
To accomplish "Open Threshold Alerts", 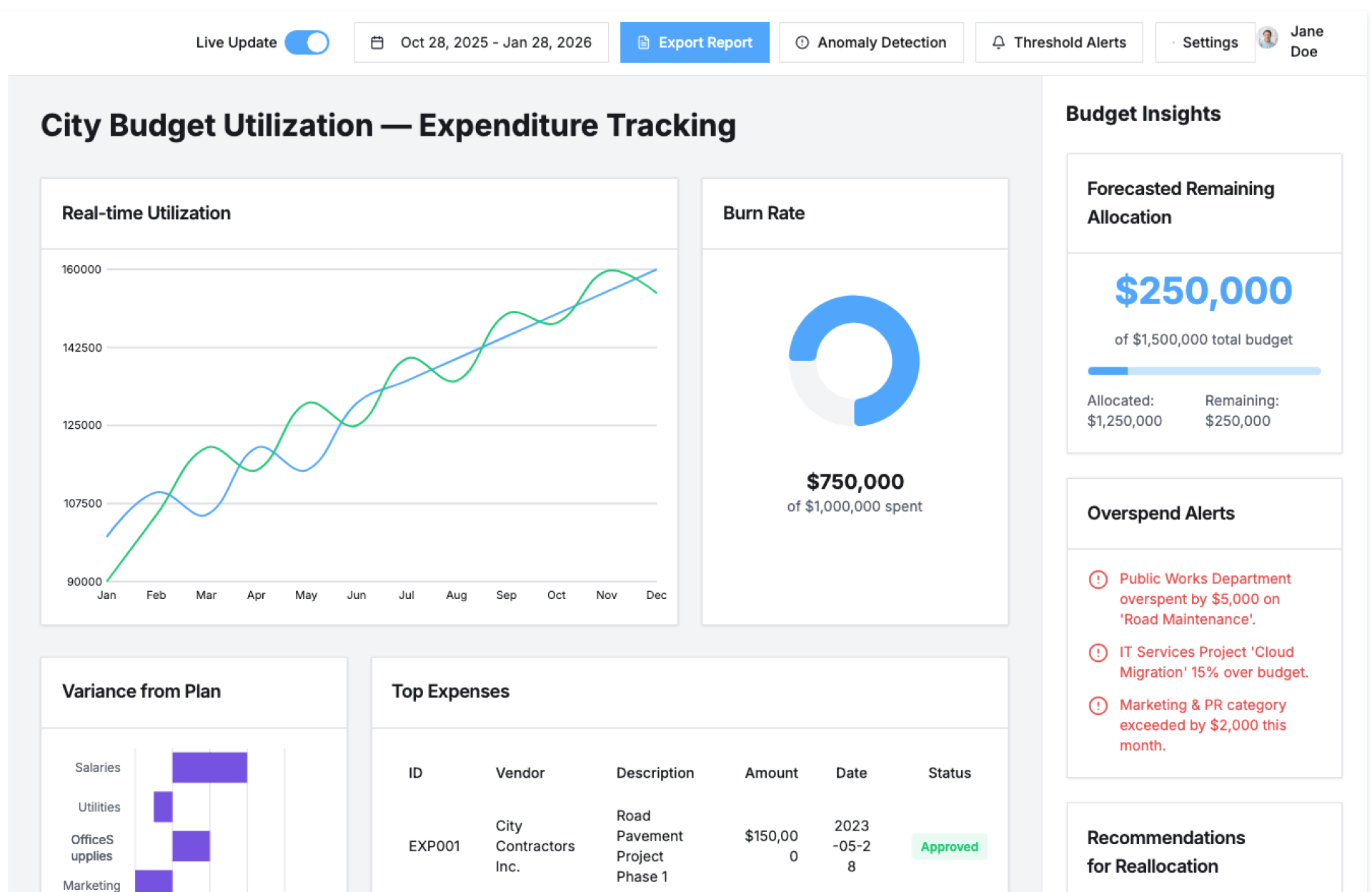I will point(1058,43).
